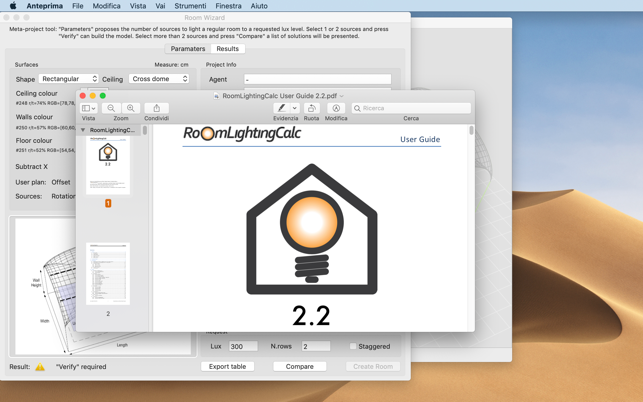The width and height of the screenshot is (643, 402).
Task: Open the Strumenti menu
Action: 190,6
